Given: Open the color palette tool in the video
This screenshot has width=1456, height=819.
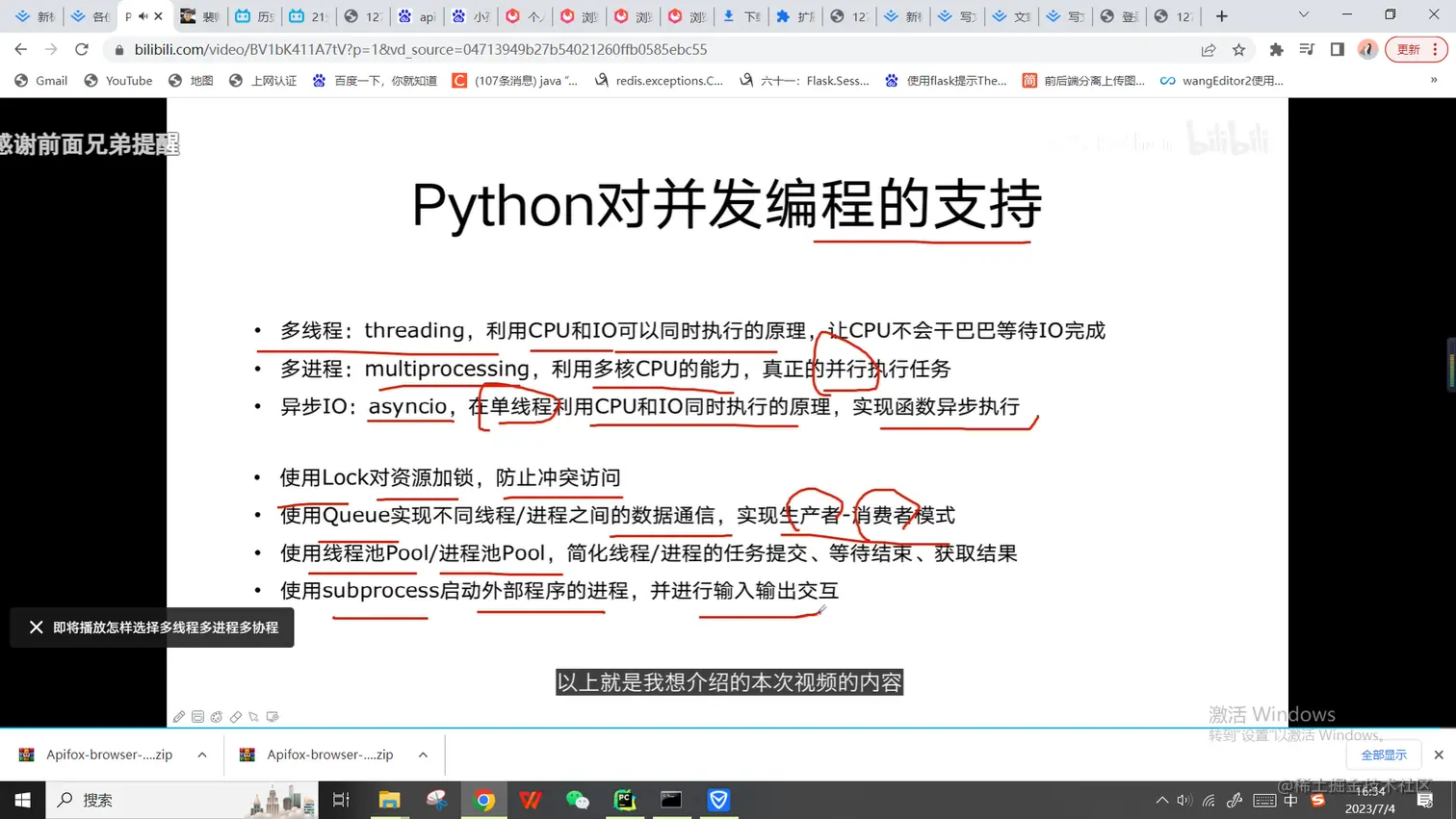Looking at the screenshot, I should pyautogui.click(x=217, y=717).
